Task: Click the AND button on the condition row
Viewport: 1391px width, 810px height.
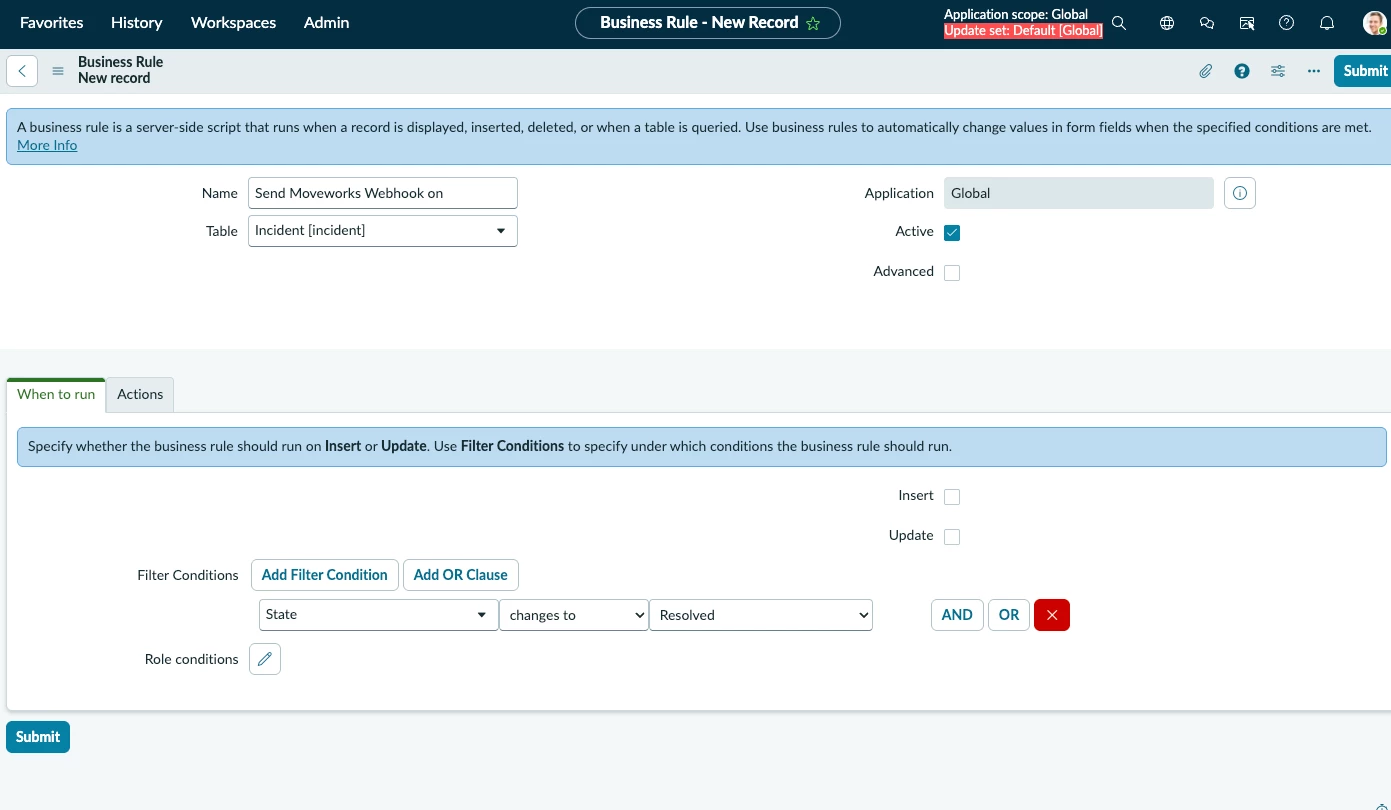Action: [x=957, y=615]
